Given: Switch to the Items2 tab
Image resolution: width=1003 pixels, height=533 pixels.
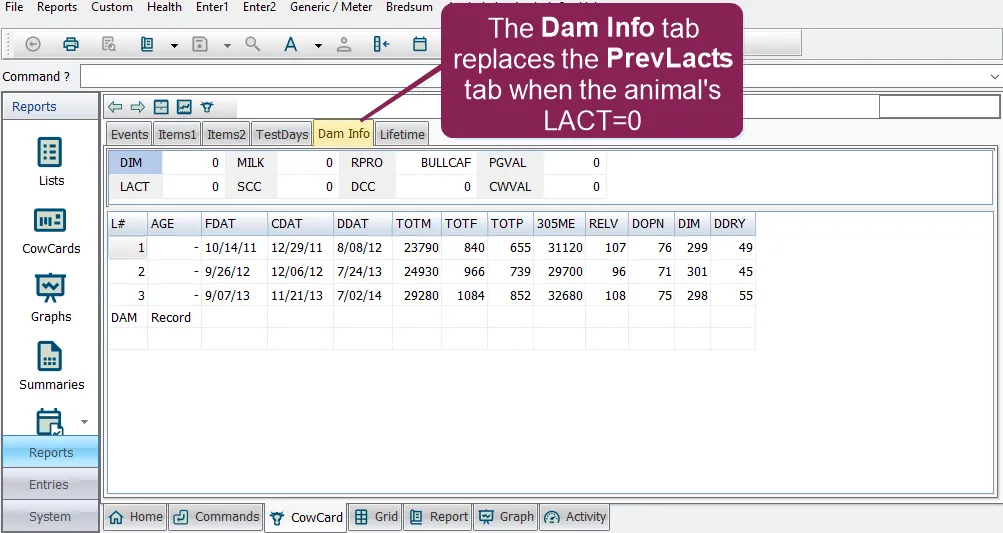Looking at the screenshot, I should point(226,134).
